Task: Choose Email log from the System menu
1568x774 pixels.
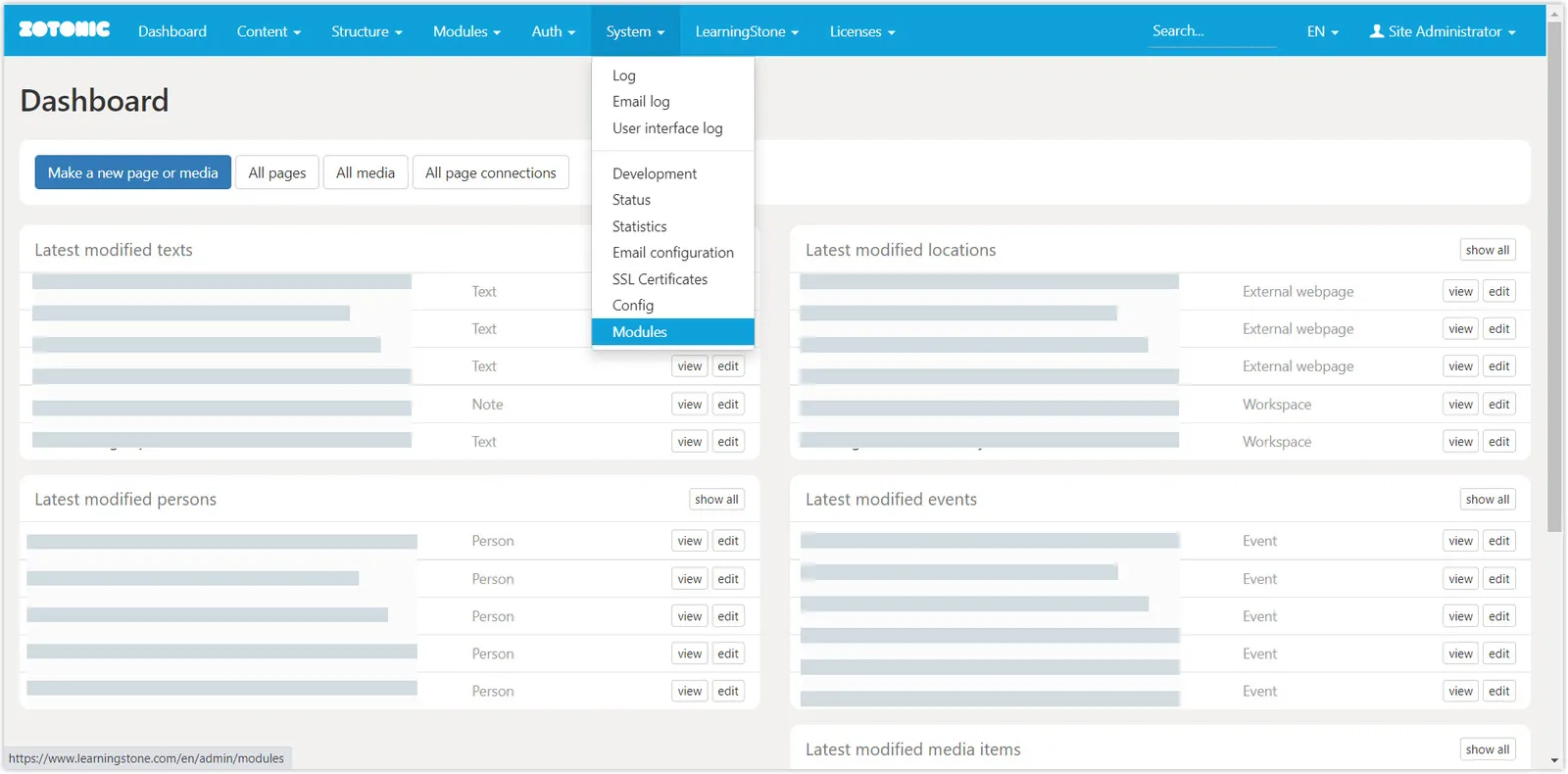Action: click(x=641, y=102)
